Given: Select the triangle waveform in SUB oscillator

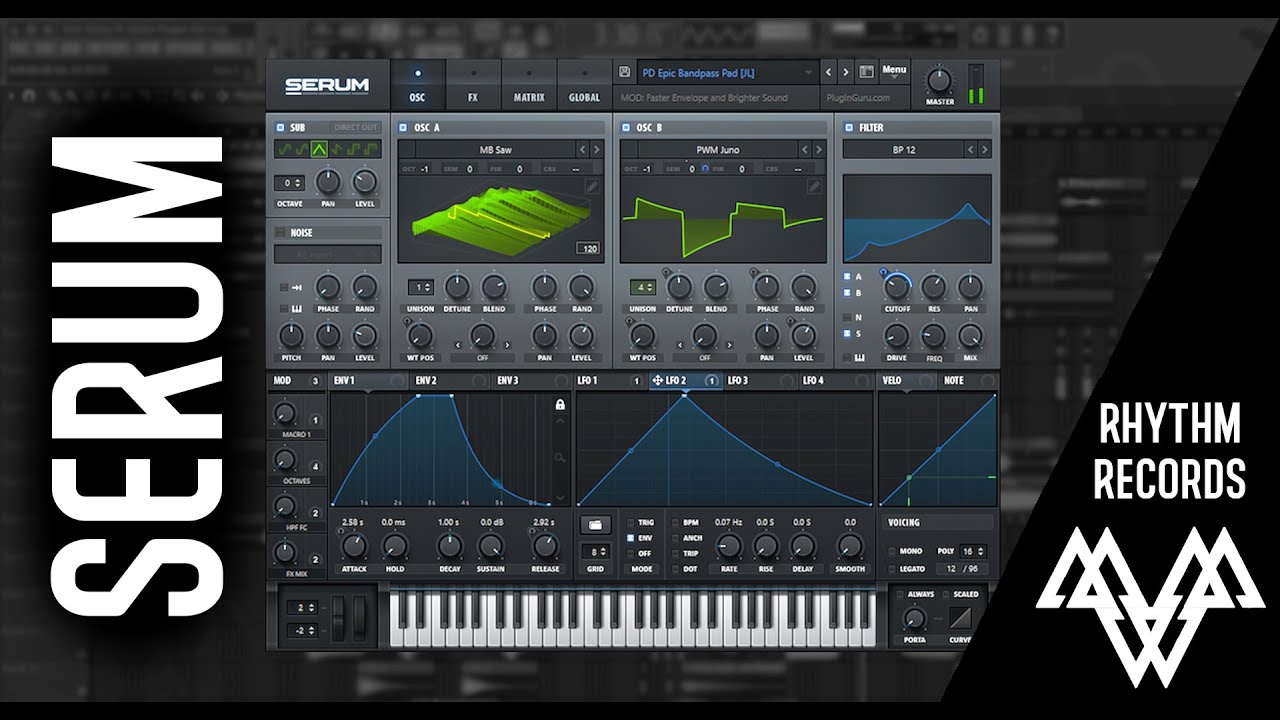Looking at the screenshot, I should pos(319,150).
